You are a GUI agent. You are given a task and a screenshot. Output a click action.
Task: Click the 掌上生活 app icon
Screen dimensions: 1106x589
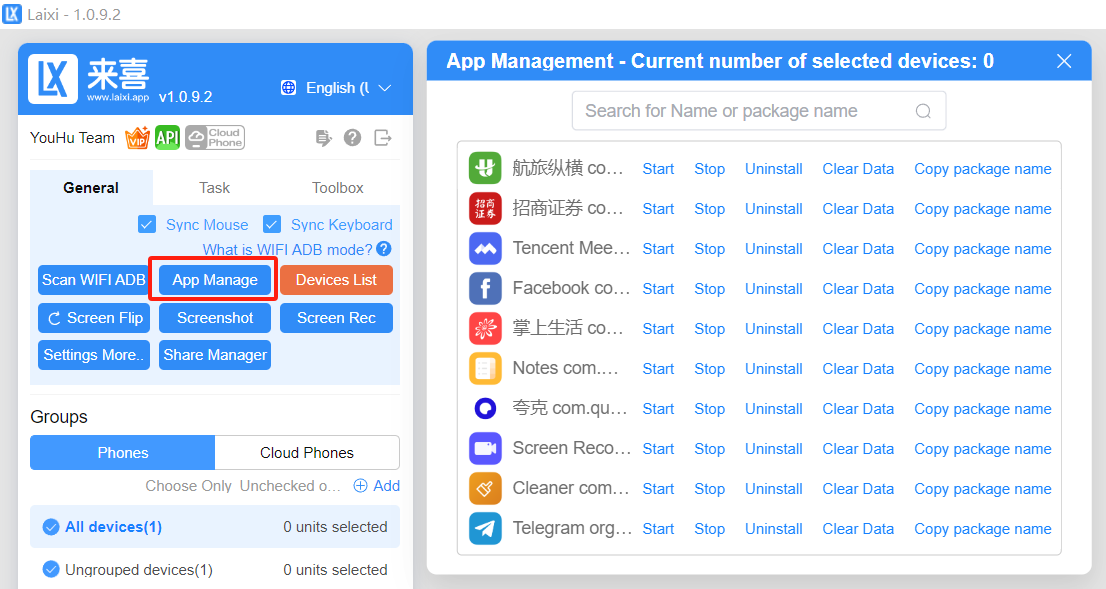(485, 328)
